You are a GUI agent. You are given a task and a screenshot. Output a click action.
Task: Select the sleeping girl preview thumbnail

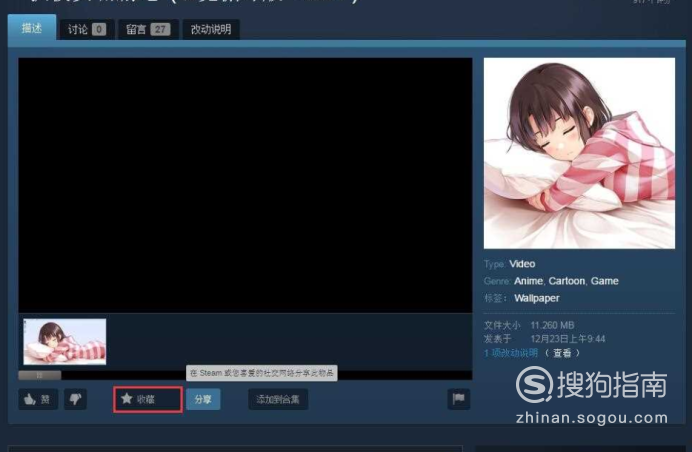(x=65, y=342)
